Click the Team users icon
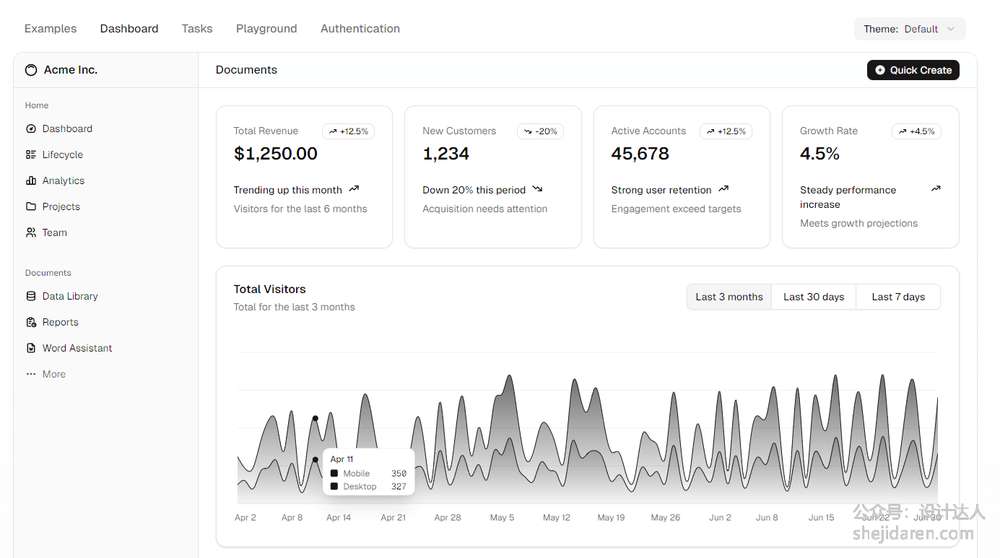This screenshot has width=1000, height=558. [x=31, y=233]
